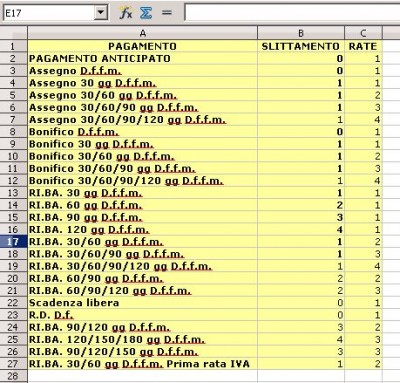Viewport: 400px width, 383px height.
Task: Select row 28 header
Action: [13, 376]
